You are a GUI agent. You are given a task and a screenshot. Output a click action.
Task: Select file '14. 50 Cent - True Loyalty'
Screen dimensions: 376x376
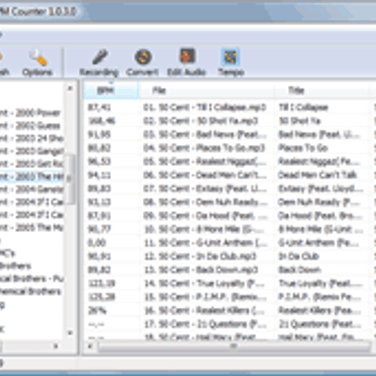pyautogui.click(x=204, y=283)
